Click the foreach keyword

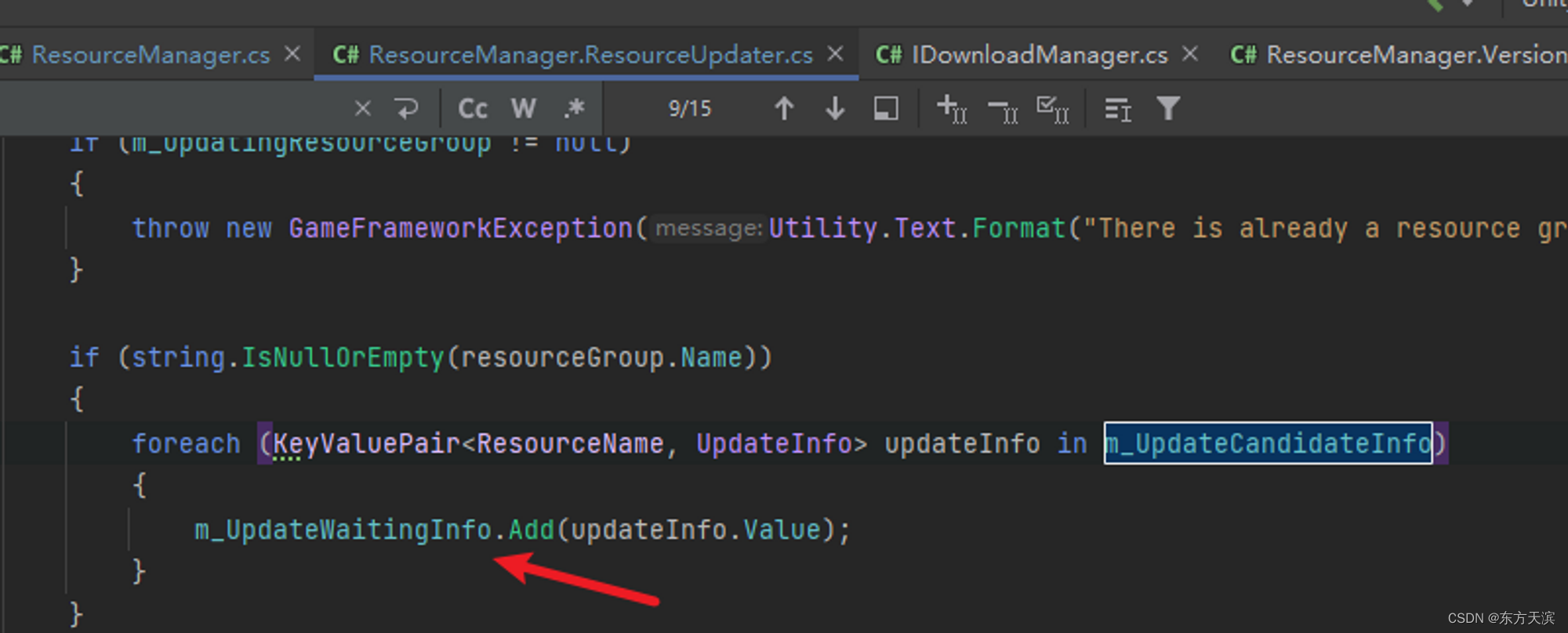[x=186, y=443]
